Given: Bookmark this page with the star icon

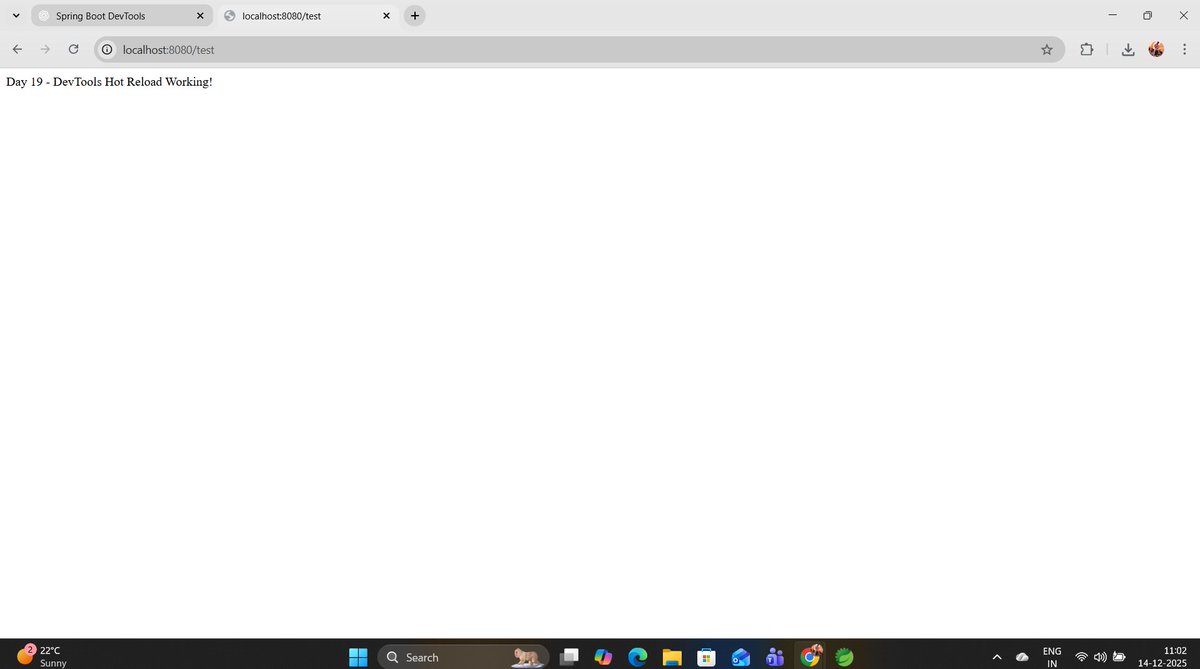Looking at the screenshot, I should pos(1047,49).
